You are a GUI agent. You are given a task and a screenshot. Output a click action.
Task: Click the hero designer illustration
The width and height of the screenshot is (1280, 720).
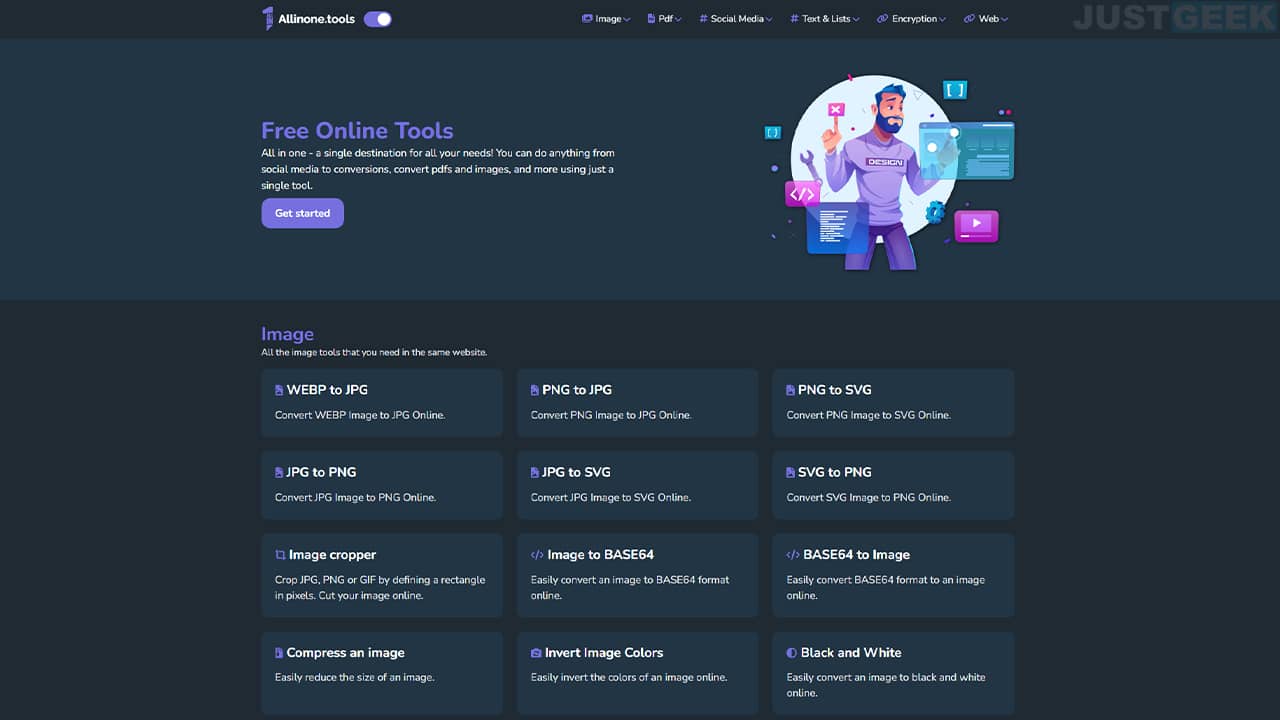pos(890,170)
